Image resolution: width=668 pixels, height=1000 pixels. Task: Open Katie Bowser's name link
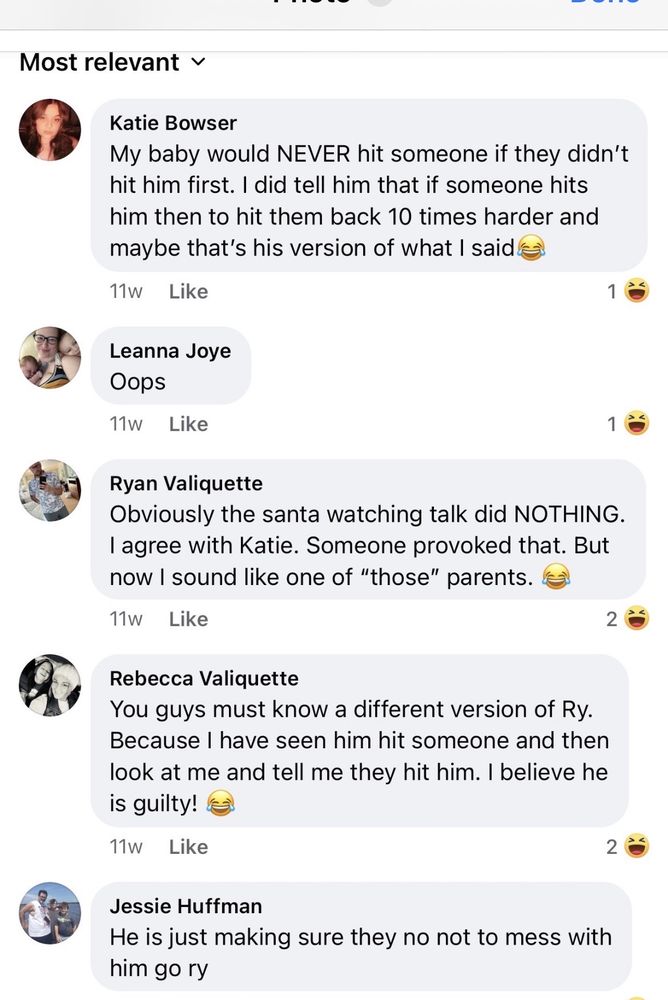click(173, 123)
